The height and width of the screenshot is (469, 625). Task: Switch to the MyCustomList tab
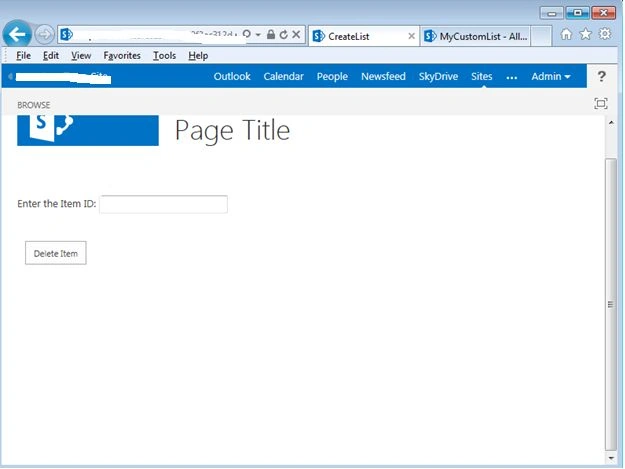click(x=476, y=36)
